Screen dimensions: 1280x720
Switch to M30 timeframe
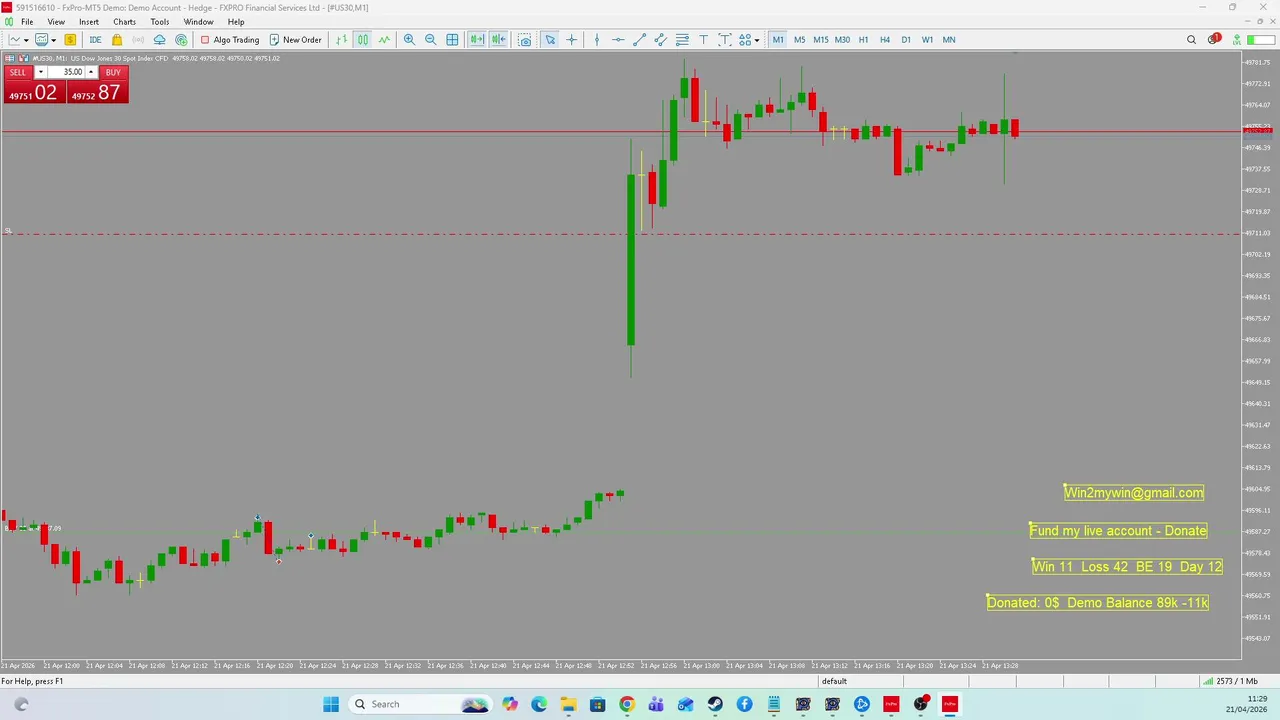[842, 40]
